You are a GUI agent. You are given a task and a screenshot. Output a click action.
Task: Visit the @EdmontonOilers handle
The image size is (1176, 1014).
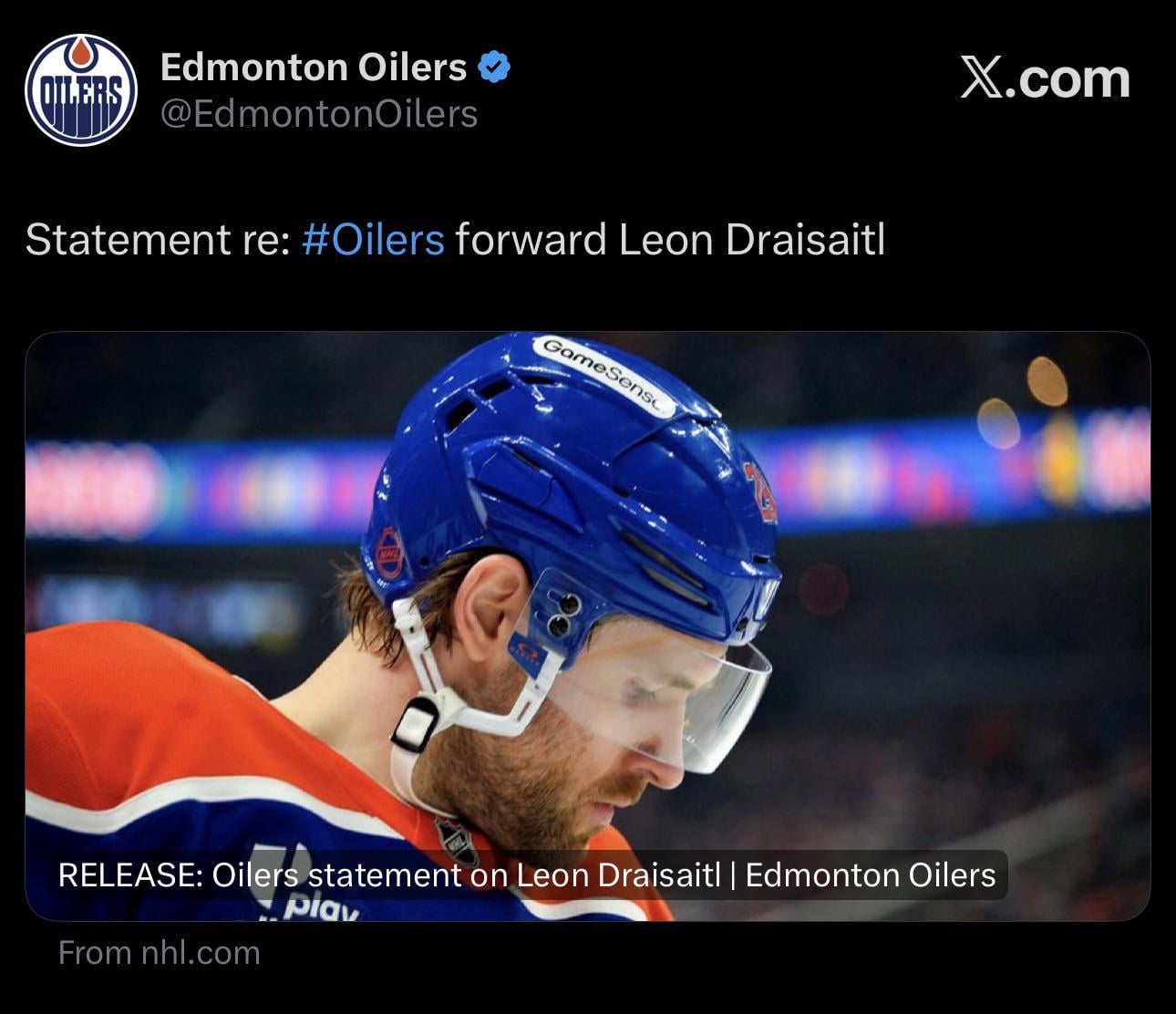pos(319,115)
